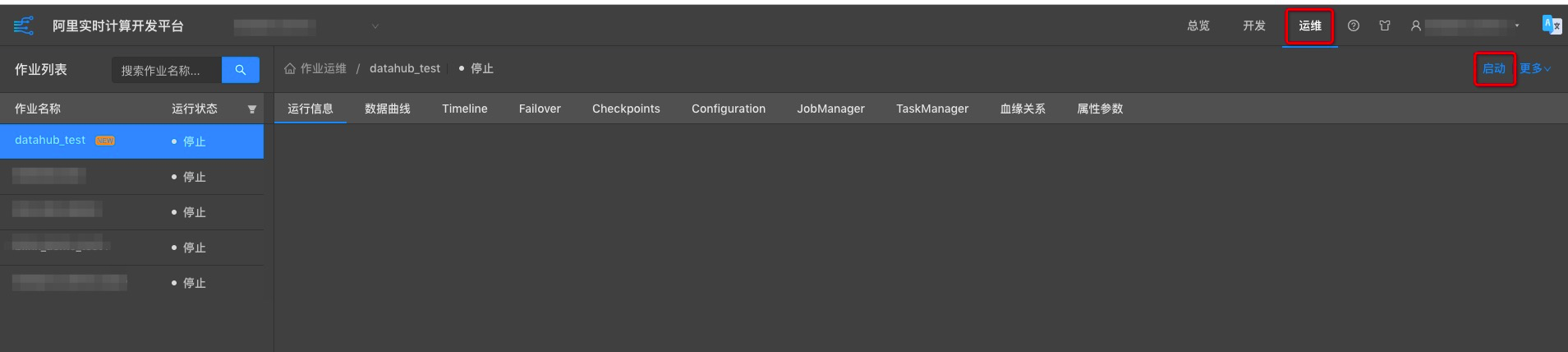
Task: Click the 启动 start button
Action: click(1494, 68)
